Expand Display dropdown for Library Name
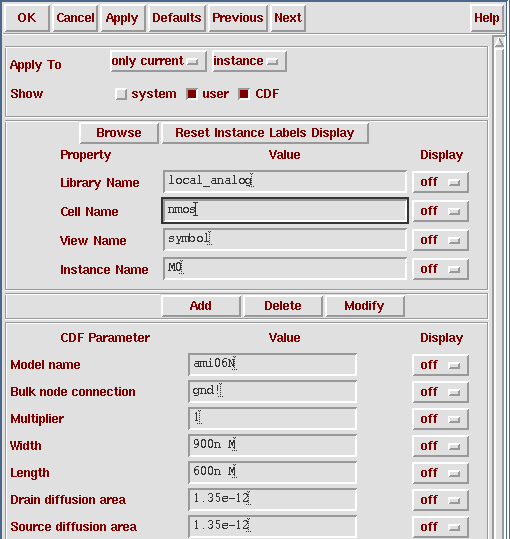 (440, 182)
